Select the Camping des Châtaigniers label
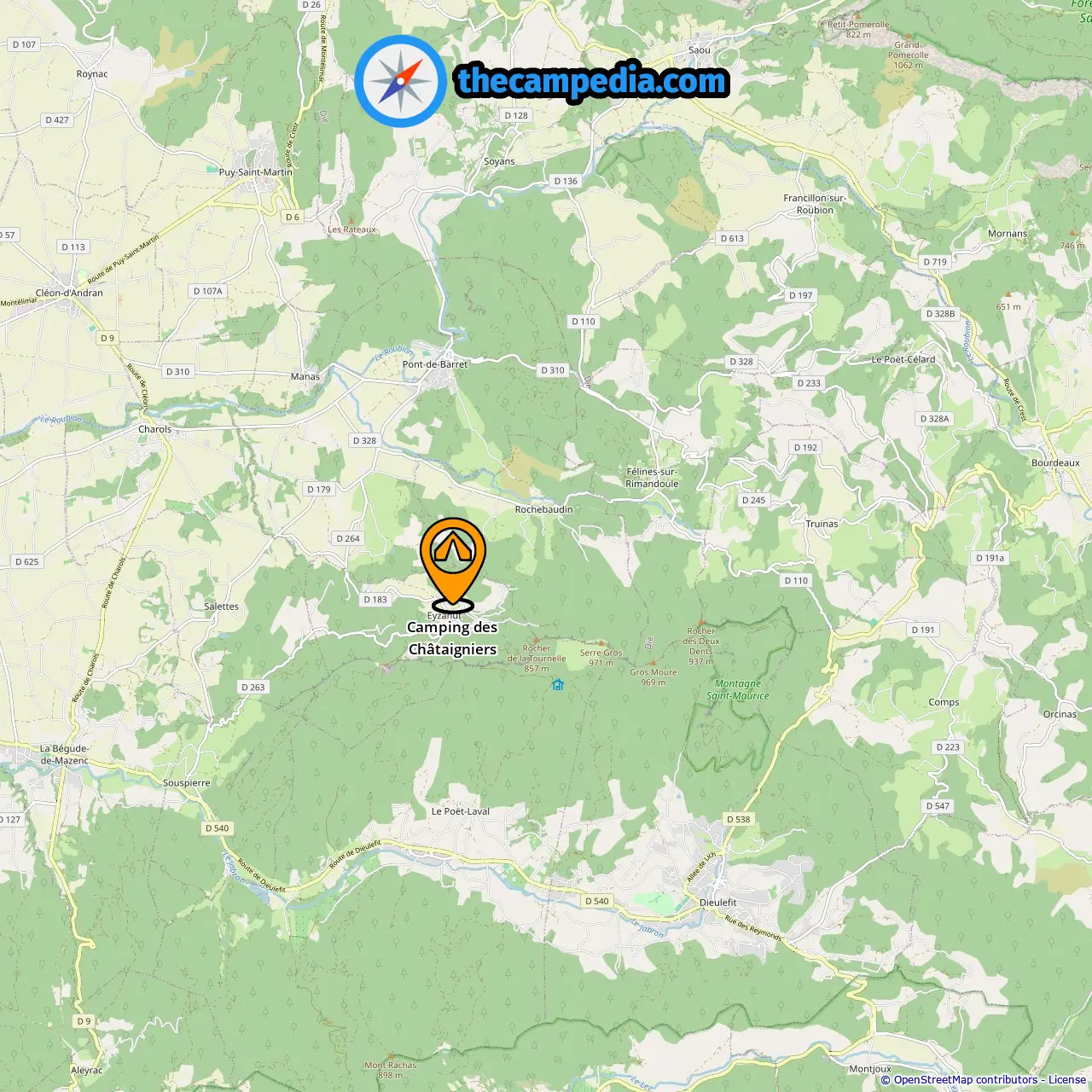The width and height of the screenshot is (1092, 1092). [452, 638]
